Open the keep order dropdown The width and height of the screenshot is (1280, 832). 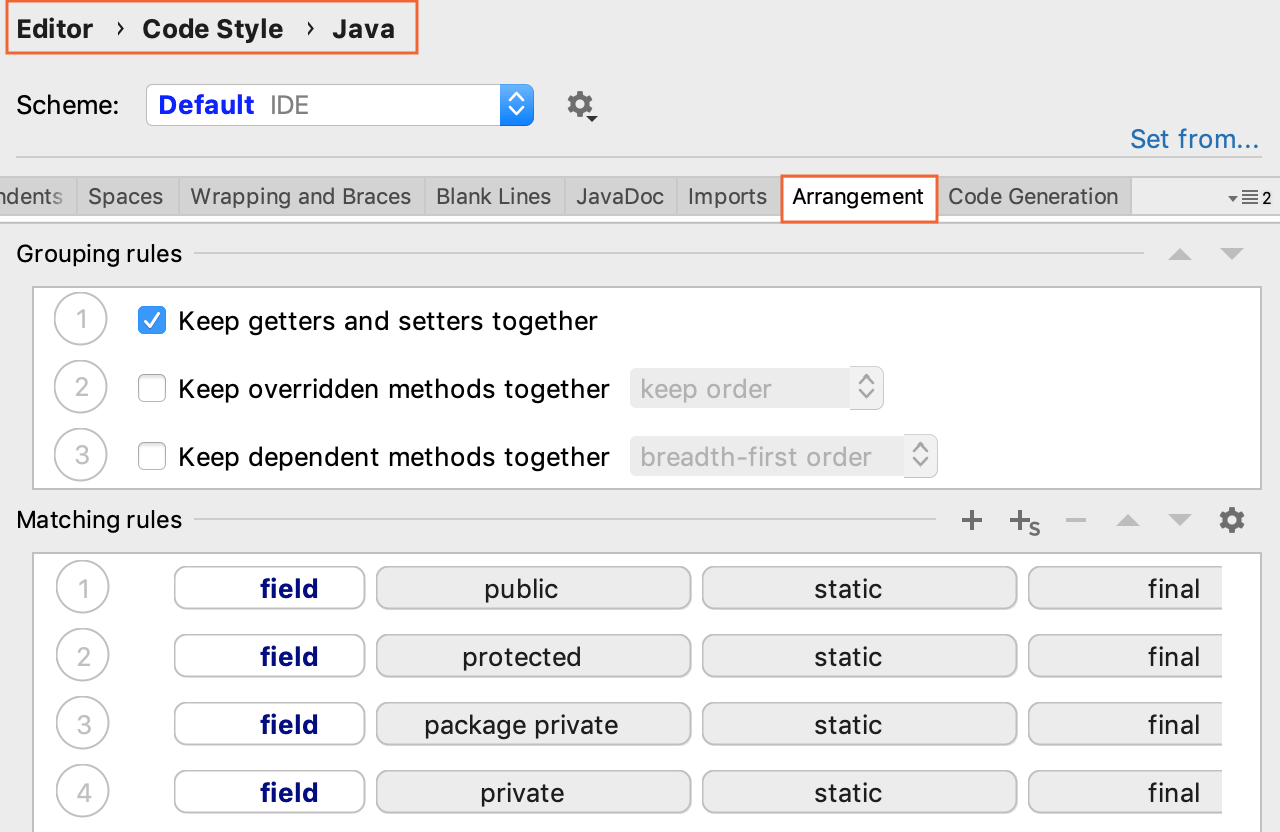point(757,389)
